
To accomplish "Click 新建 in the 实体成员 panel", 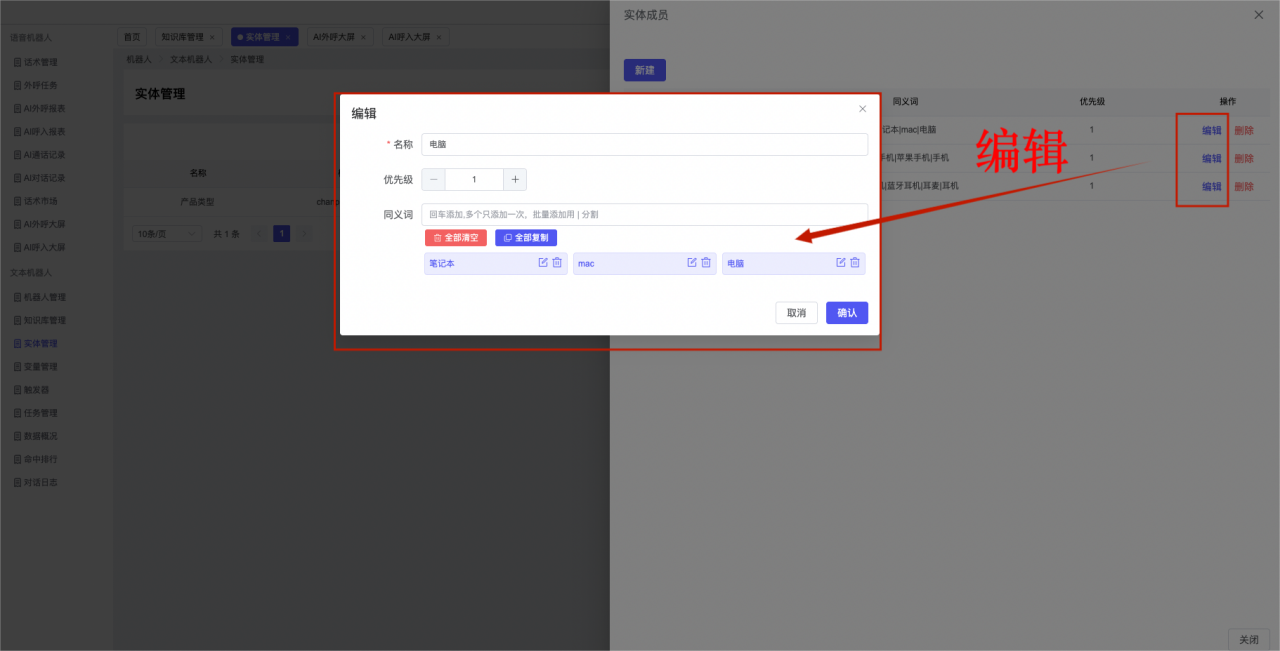I will pos(644,70).
